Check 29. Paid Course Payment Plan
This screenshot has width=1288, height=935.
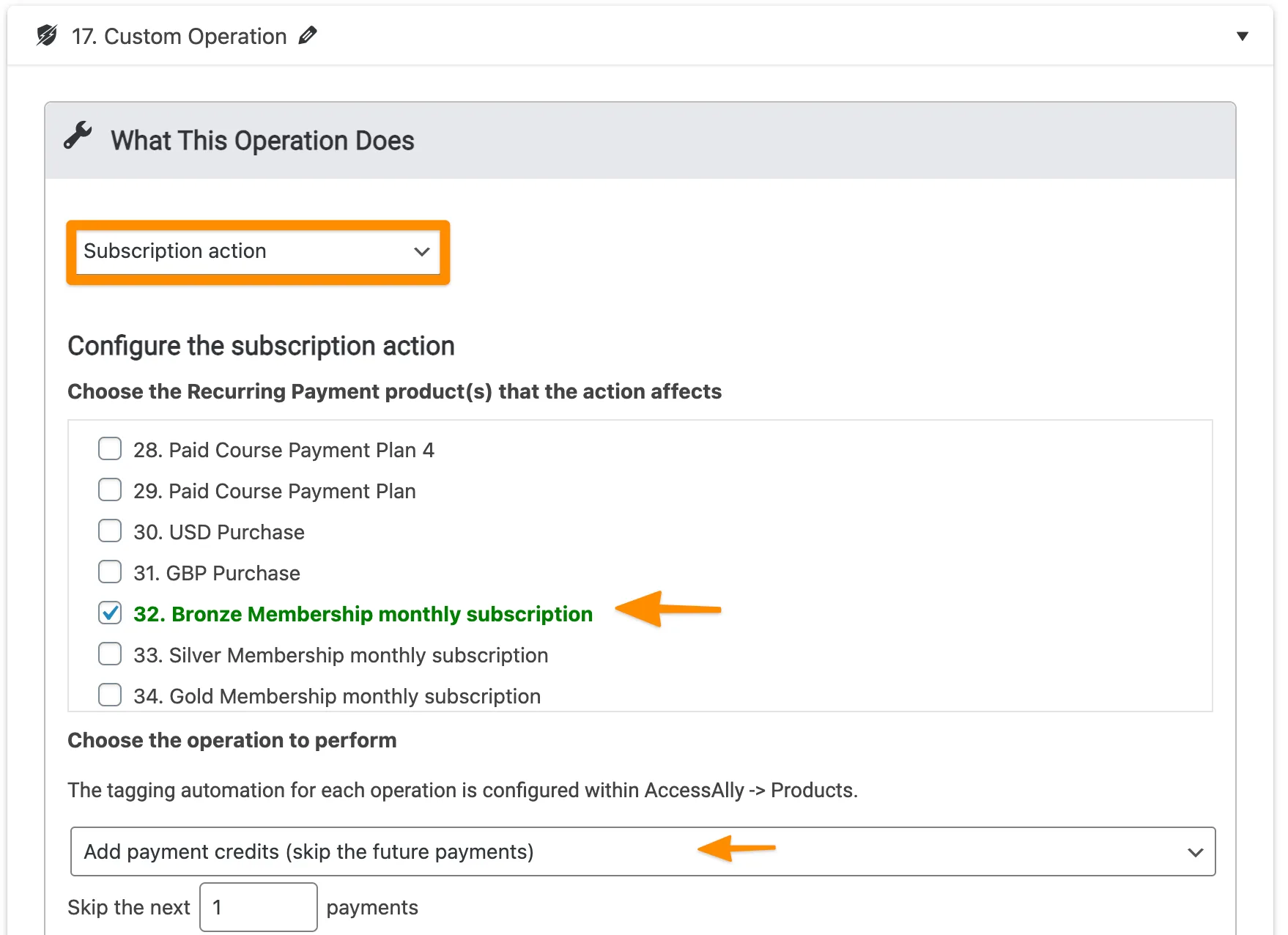coord(110,489)
